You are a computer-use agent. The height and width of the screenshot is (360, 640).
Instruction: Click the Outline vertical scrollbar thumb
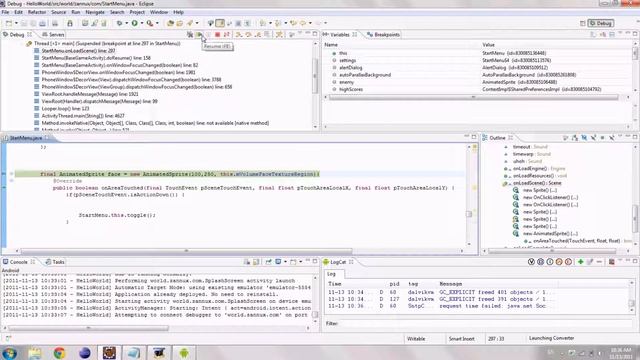(635, 218)
